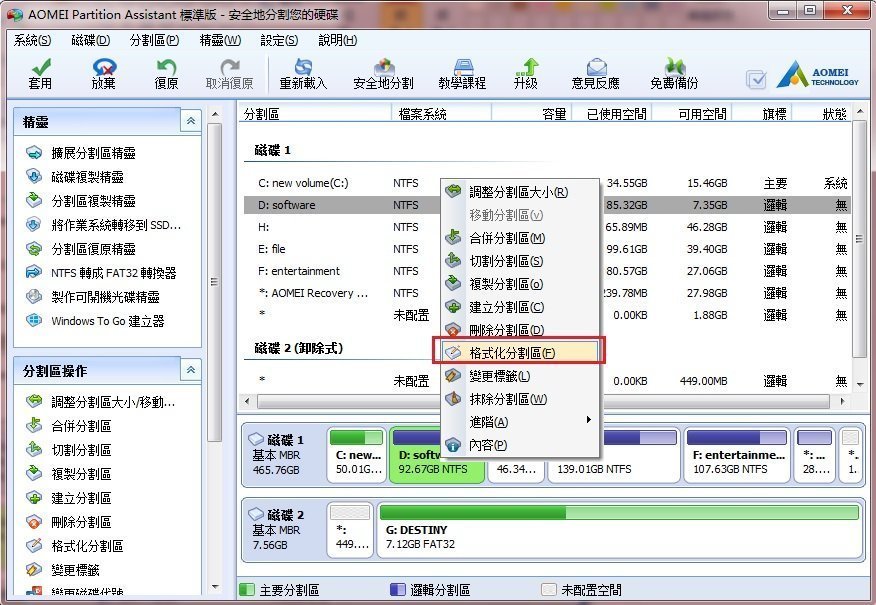Choose 格式化分割區(F) from context menu
The width and height of the screenshot is (876, 605).
[x=519, y=352]
